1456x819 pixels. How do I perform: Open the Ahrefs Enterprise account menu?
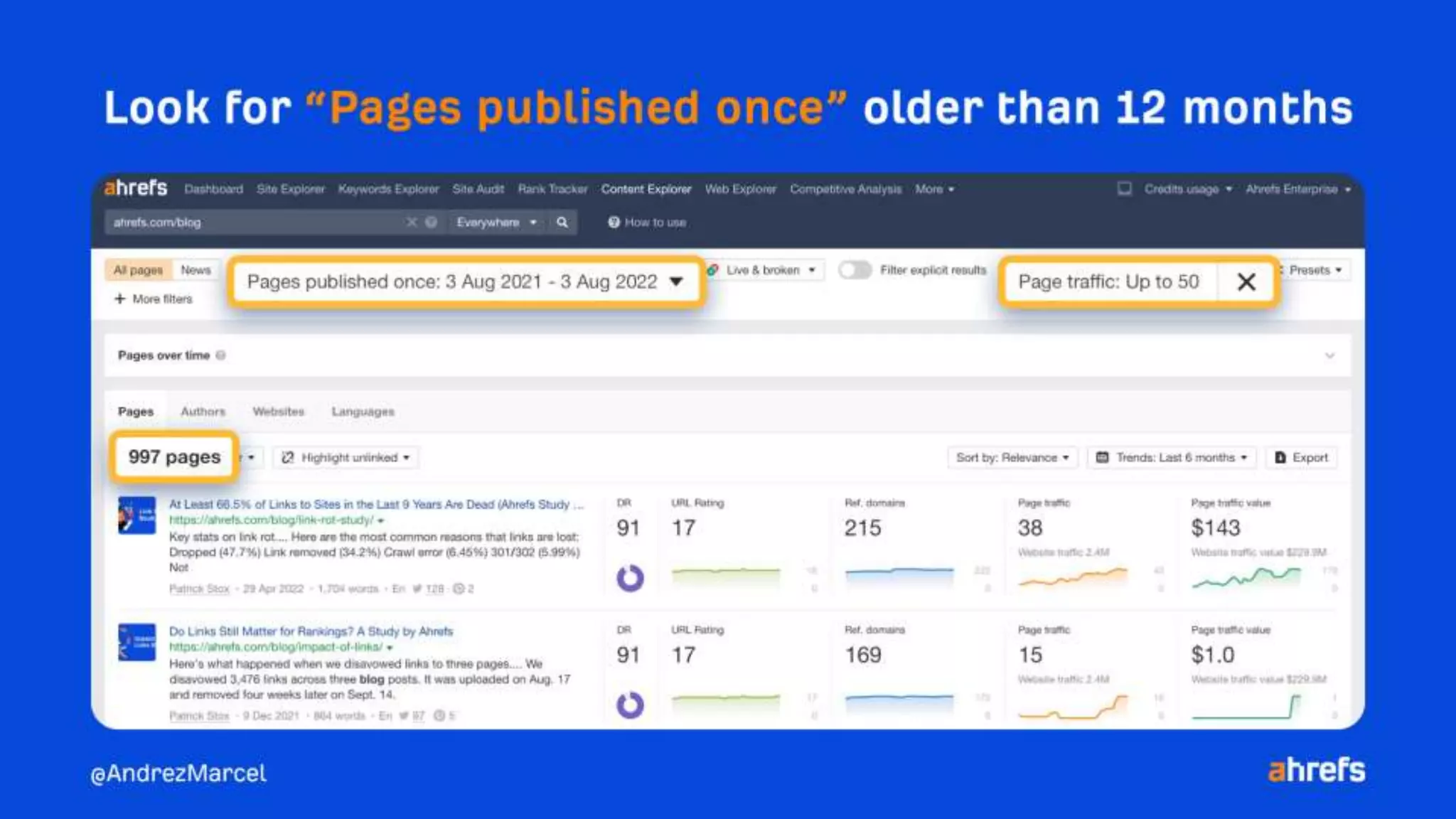(1298, 189)
